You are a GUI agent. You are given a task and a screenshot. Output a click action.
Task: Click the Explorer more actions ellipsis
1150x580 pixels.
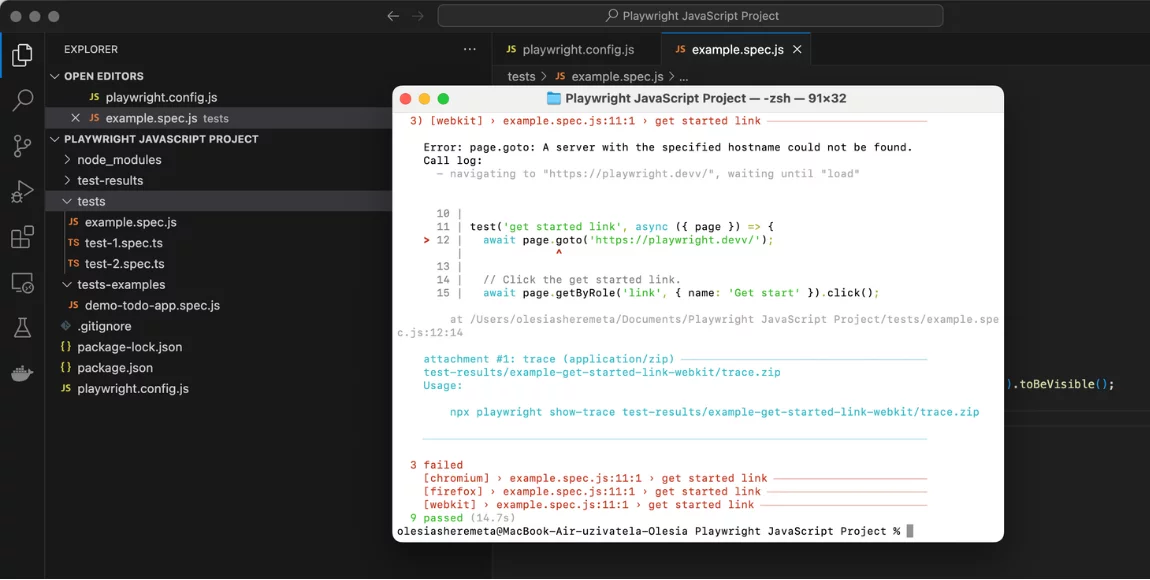pyautogui.click(x=470, y=49)
